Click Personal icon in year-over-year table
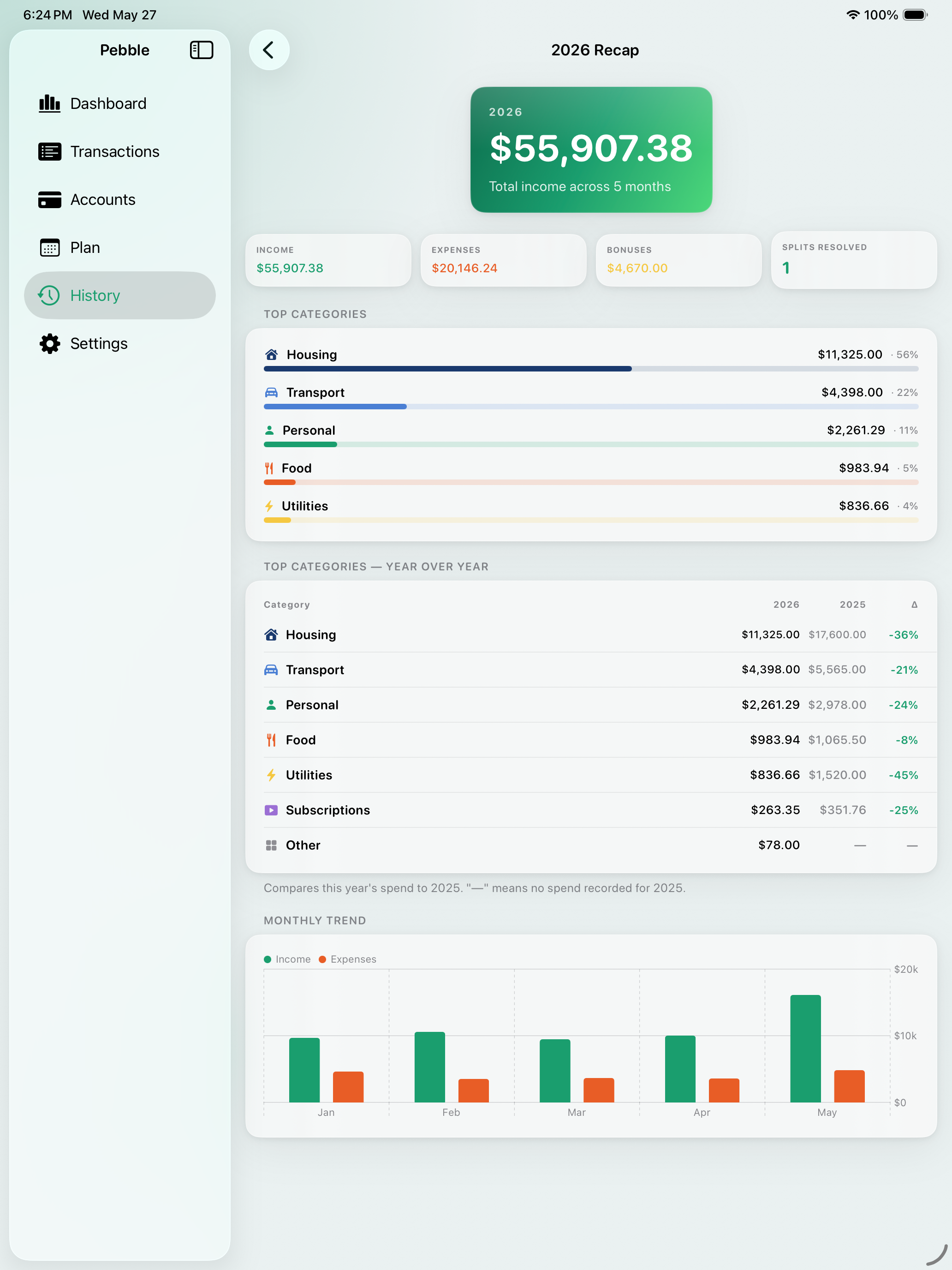Screen dimensions: 952x1270 [x=271, y=705]
